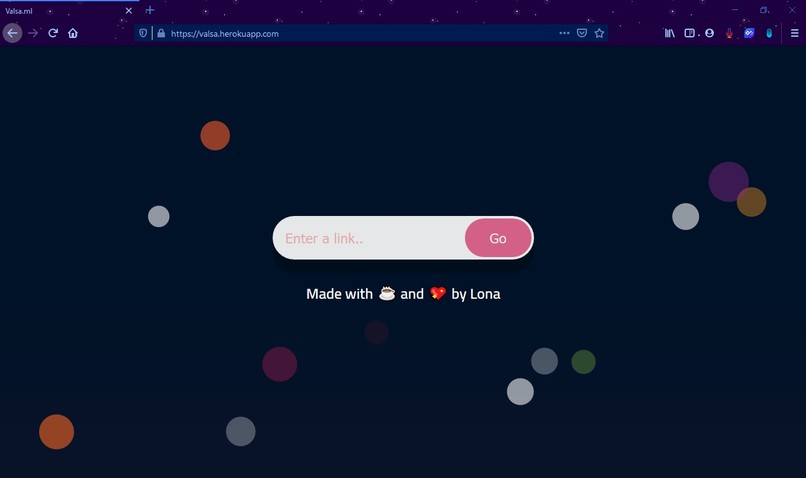Viewport: 806px width, 478px height.
Task: Focus the 'Enter a link..' input field
Action: (x=369, y=238)
